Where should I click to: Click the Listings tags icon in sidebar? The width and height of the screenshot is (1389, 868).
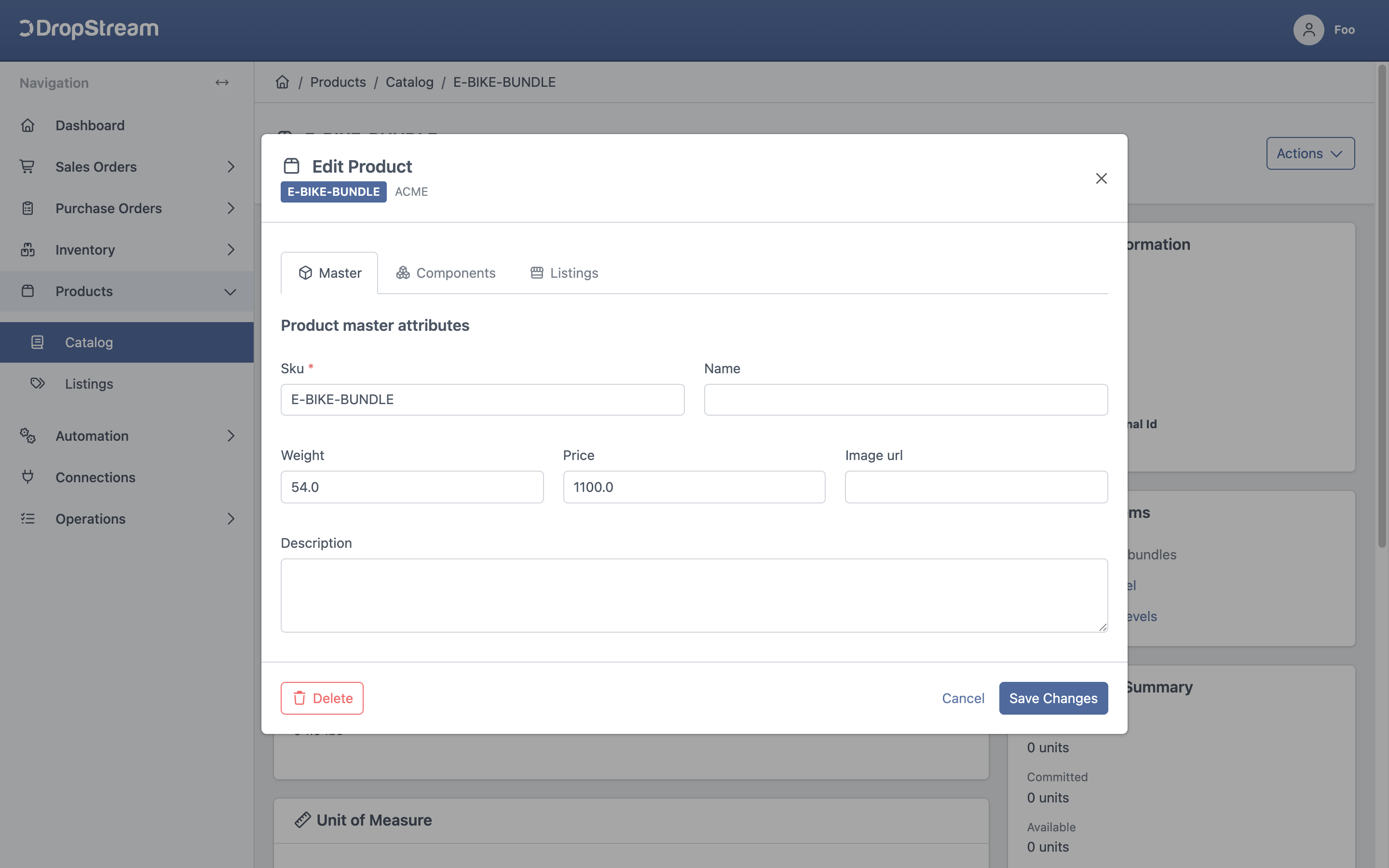pos(37,383)
